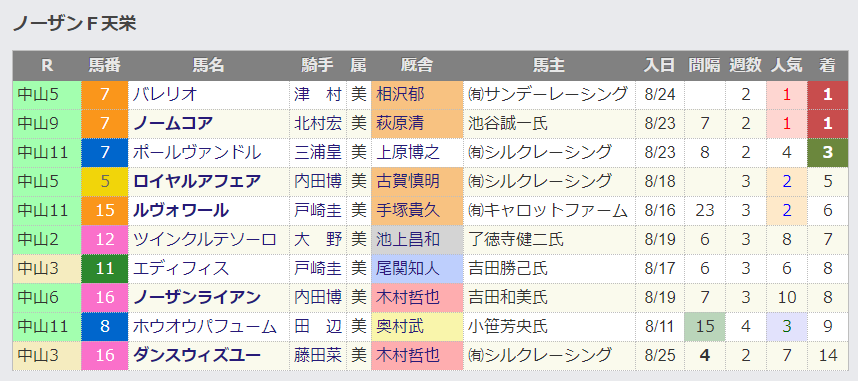Click race cell 中山2

coord(47,239)
